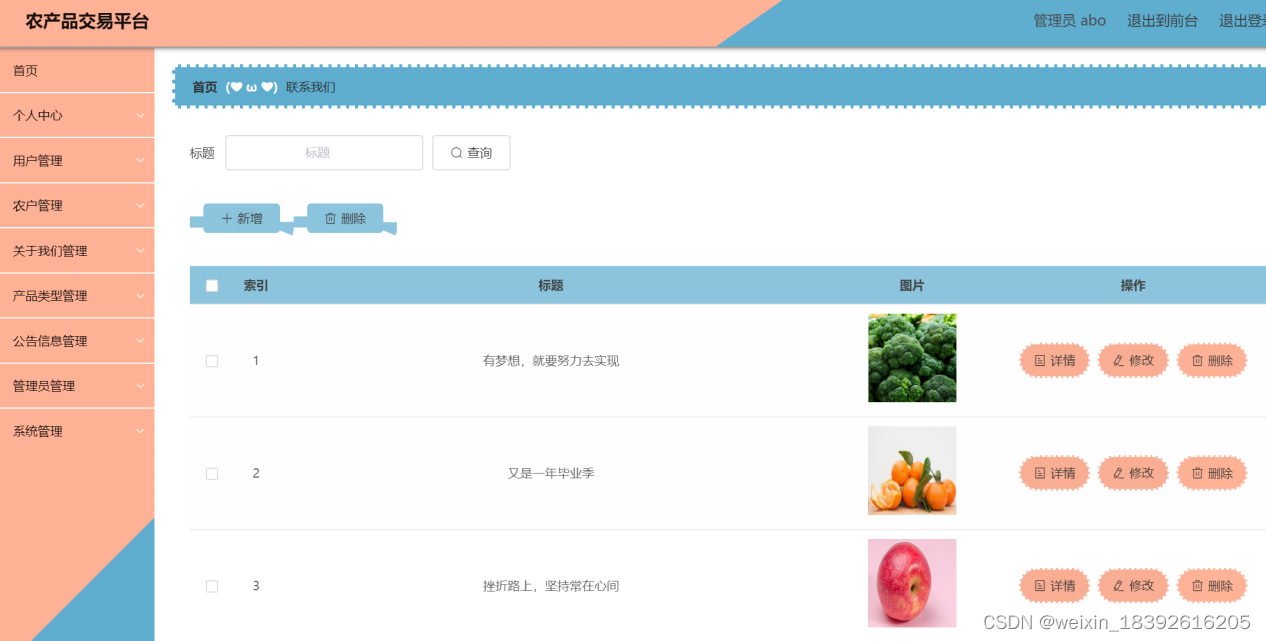Click 联系我们 in the breadcrumb
This screenshot has width=1266, height=641.
tap(311, 87)
